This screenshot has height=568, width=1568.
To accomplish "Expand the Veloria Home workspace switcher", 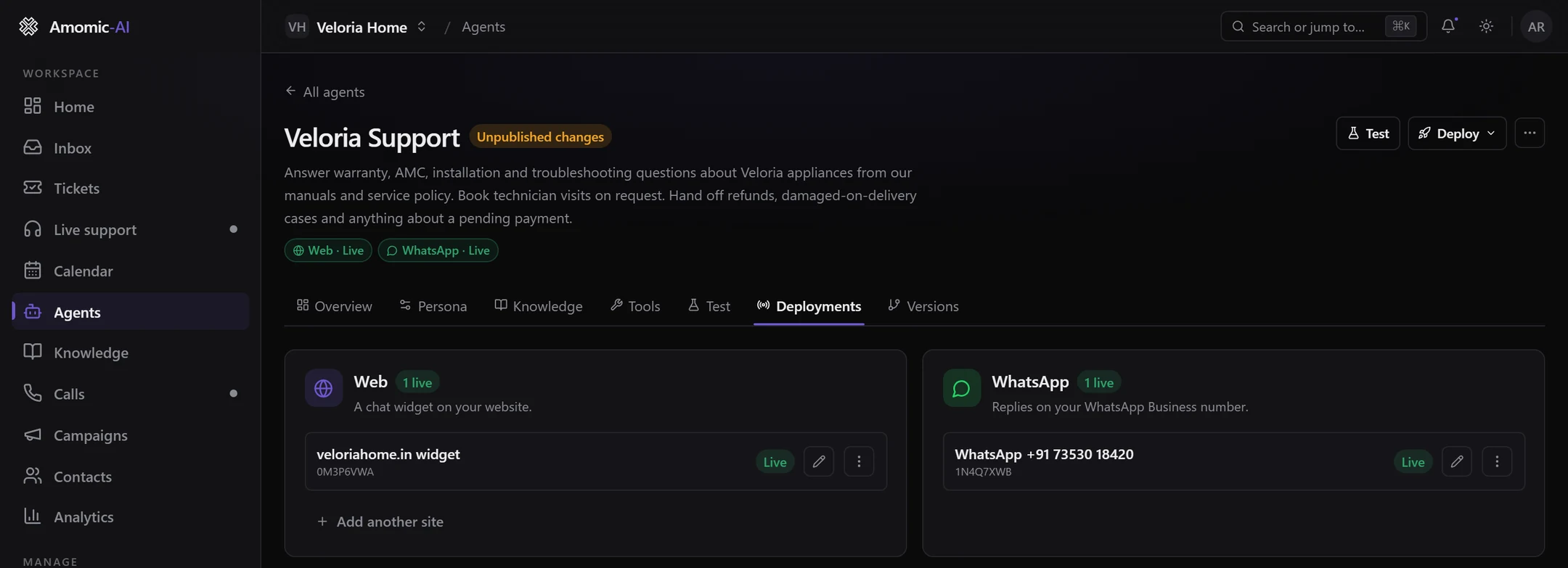I will click(356, 27).
